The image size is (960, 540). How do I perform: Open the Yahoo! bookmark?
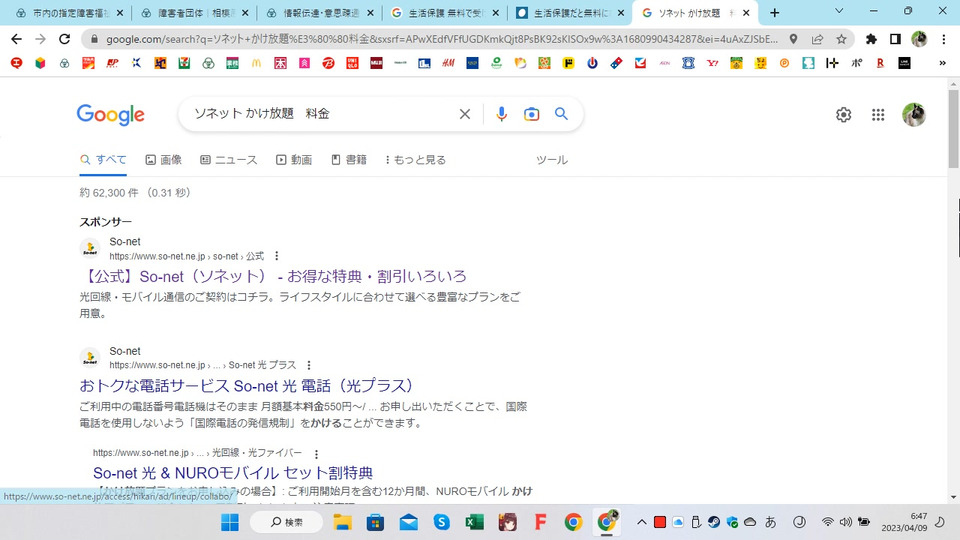(712, 63)
